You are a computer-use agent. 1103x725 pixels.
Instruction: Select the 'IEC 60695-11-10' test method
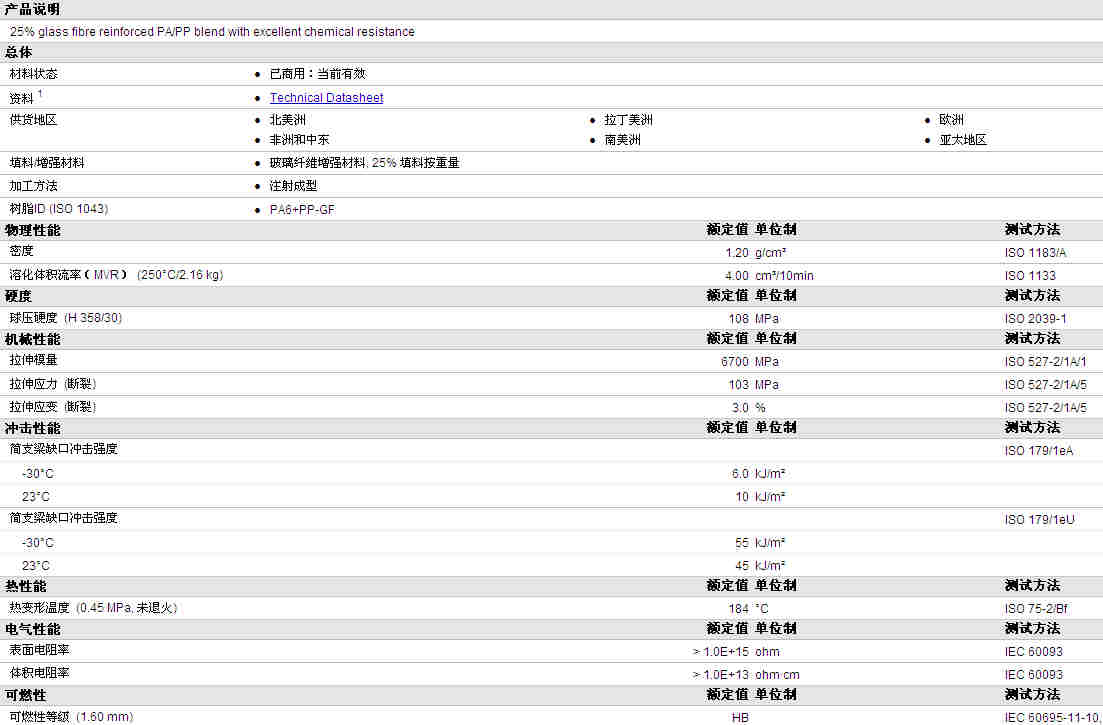click(x=1052, y=717)
